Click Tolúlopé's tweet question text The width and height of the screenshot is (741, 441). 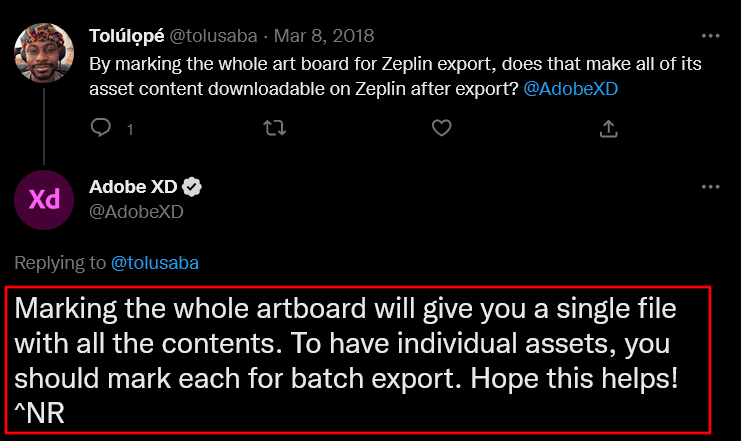pyautogui.click(x=400, y=64)
